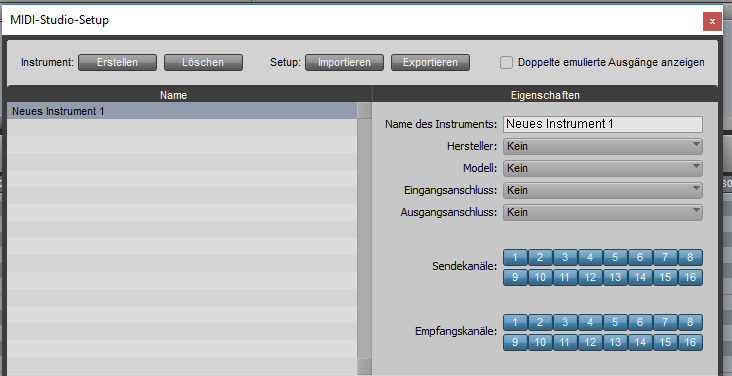Select Neues Instrument 1 in list
The height and width of the screenshot is (376, 732).
click(182, 111)
